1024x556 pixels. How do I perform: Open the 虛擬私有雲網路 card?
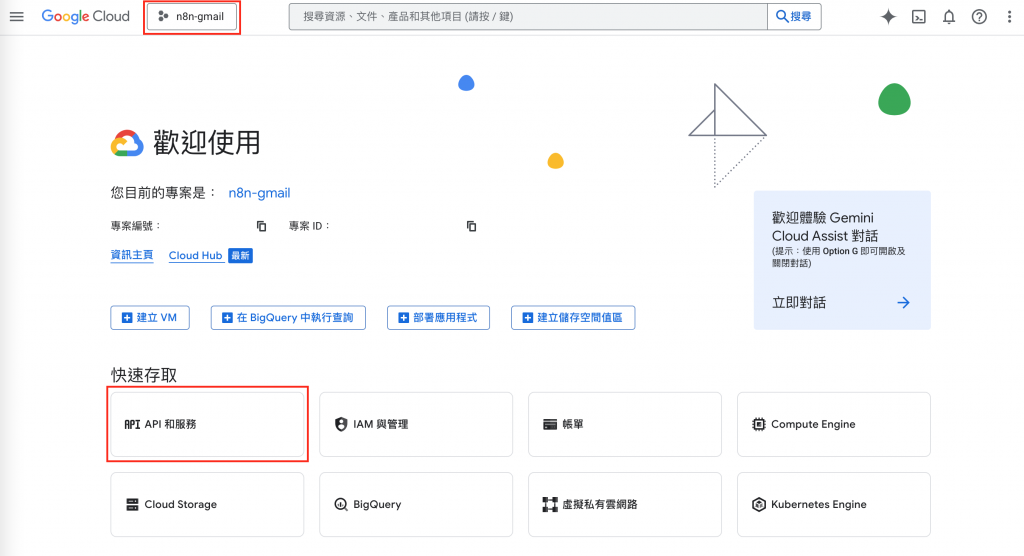pyautogui.click(x=625, y=504)
